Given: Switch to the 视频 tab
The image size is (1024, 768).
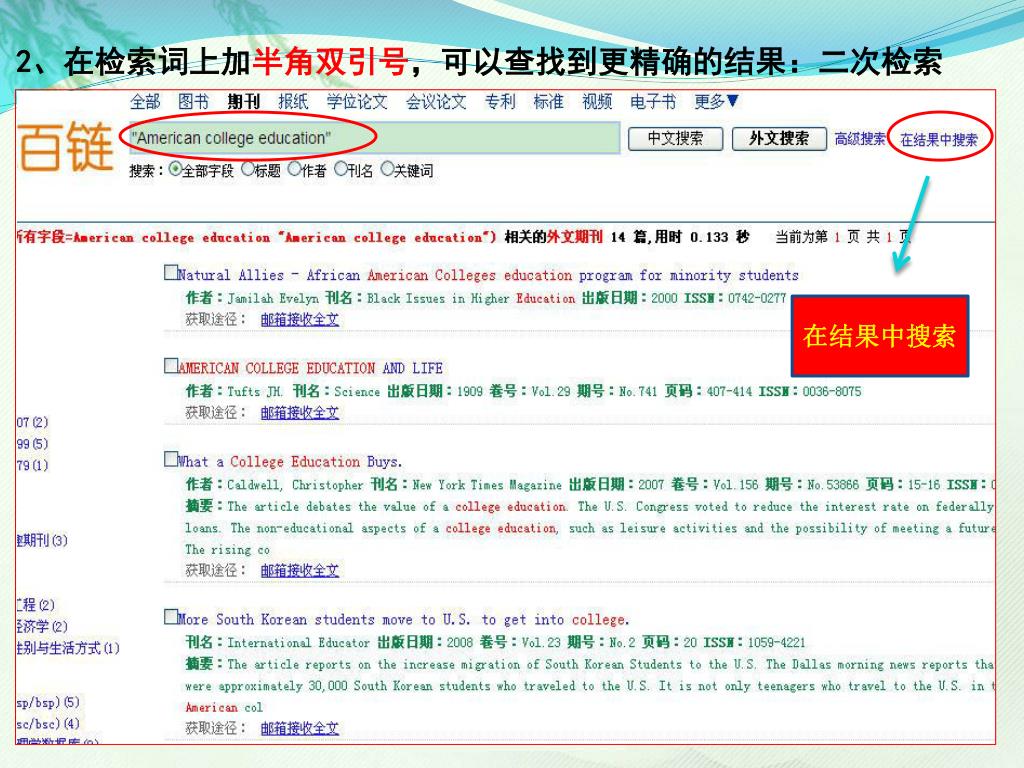Looking at the screenshot, I should [597, 101].
